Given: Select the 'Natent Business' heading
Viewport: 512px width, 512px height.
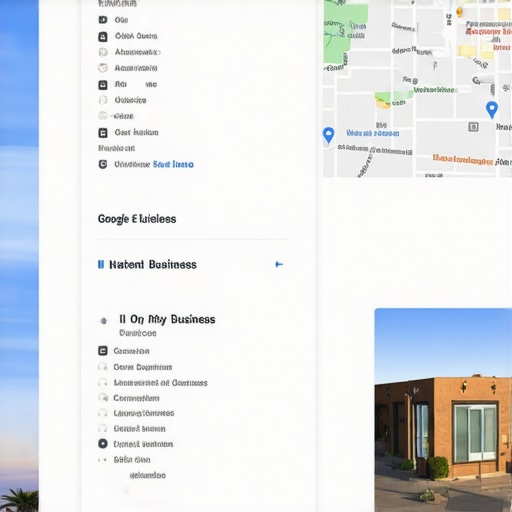Looking at the screenshot, I should pos(153,265).
